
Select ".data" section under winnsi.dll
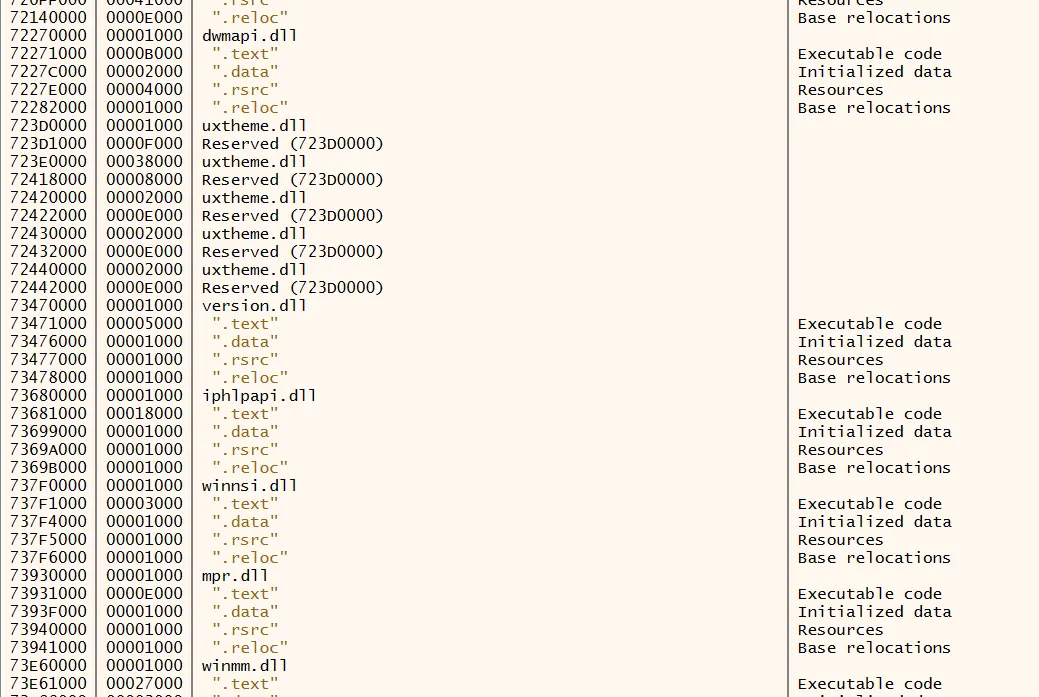(245, 521)
